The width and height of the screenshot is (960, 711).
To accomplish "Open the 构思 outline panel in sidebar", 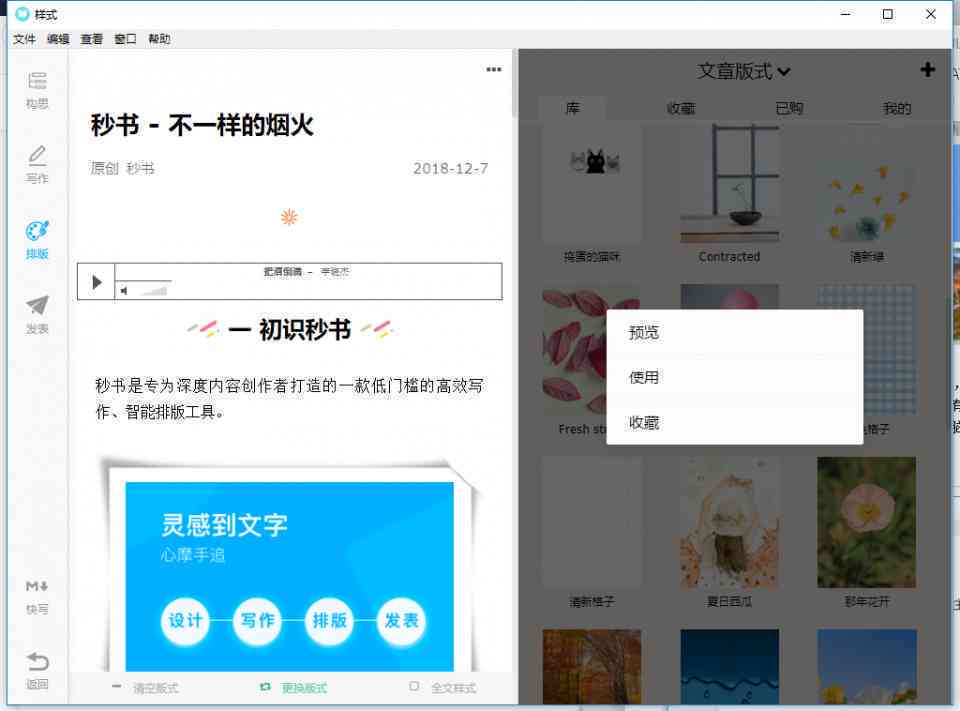I will click(37, 90).
